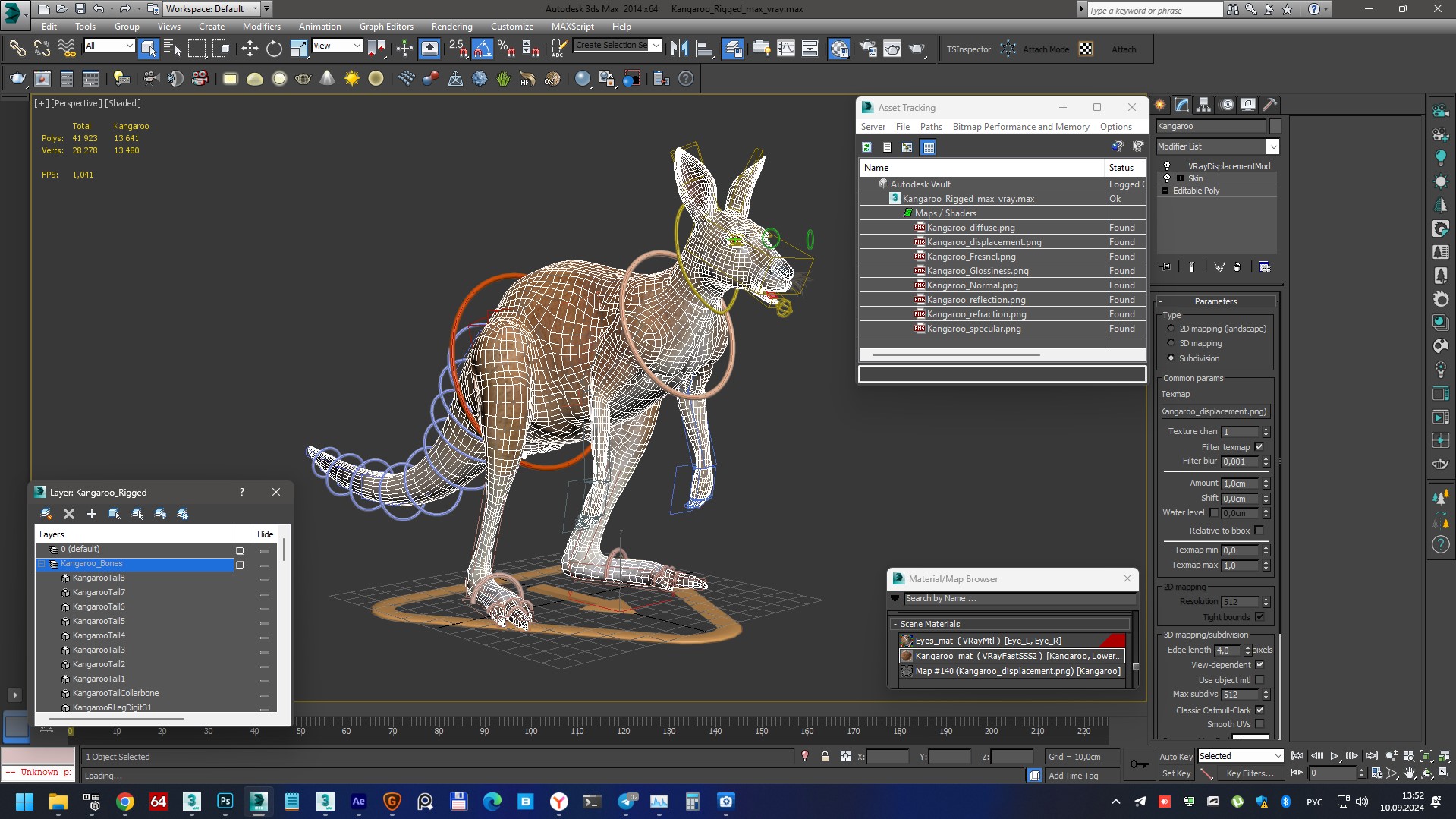Enable Use object mtl checkbox
Image resolution: width=1456 pixels, height=819 pixels.
1259,680
